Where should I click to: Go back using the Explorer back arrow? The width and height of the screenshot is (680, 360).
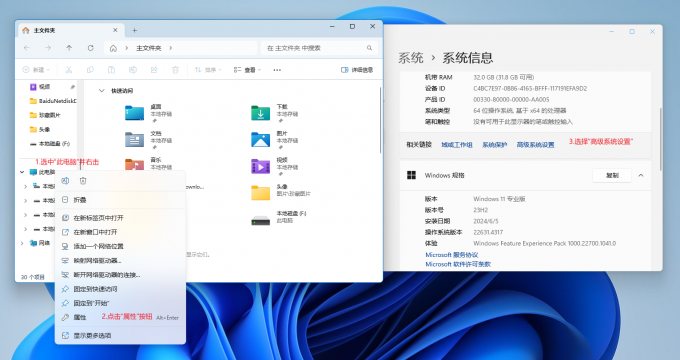point(27,48)
